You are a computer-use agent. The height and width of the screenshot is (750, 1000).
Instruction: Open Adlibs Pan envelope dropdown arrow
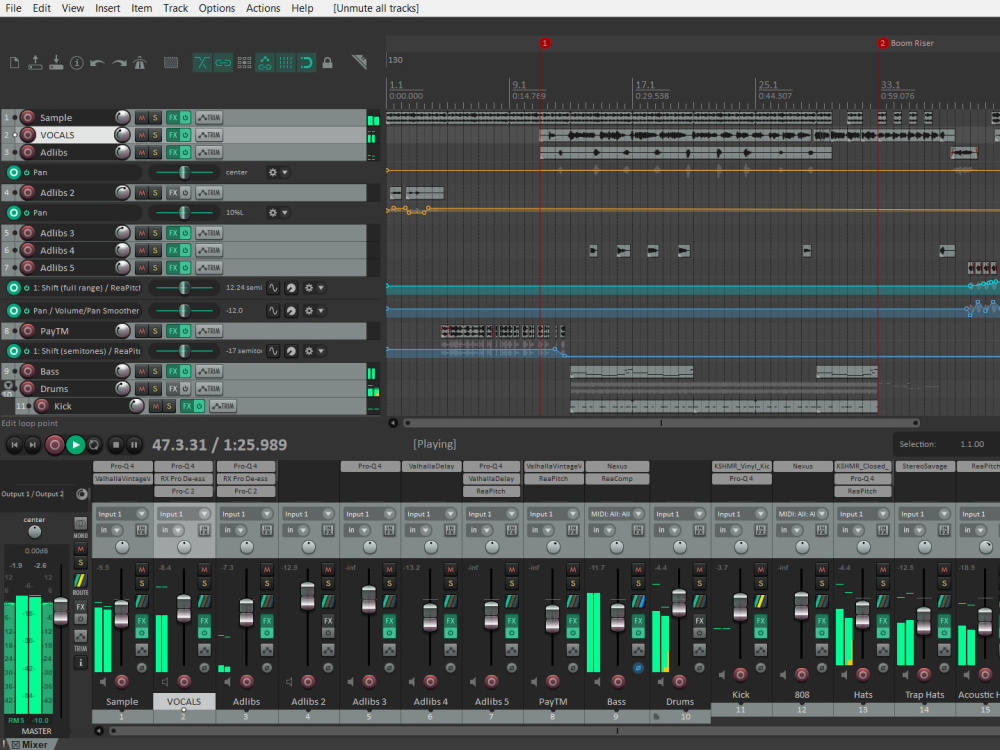click(x=285, y=172)
